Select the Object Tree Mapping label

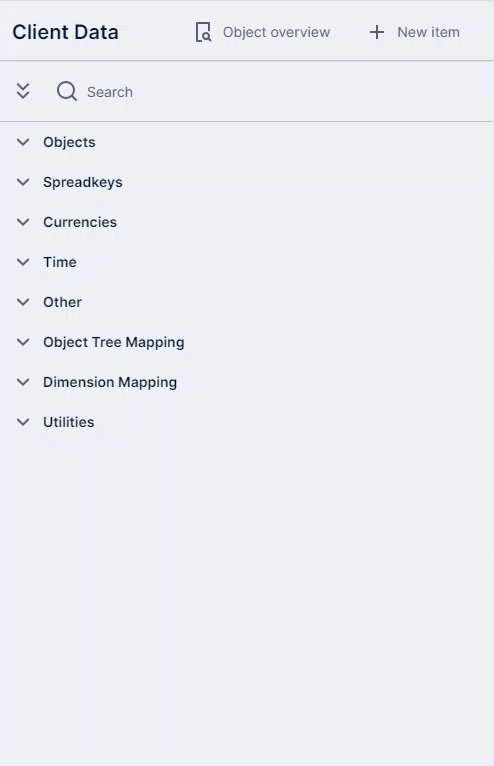pos(114,342)
